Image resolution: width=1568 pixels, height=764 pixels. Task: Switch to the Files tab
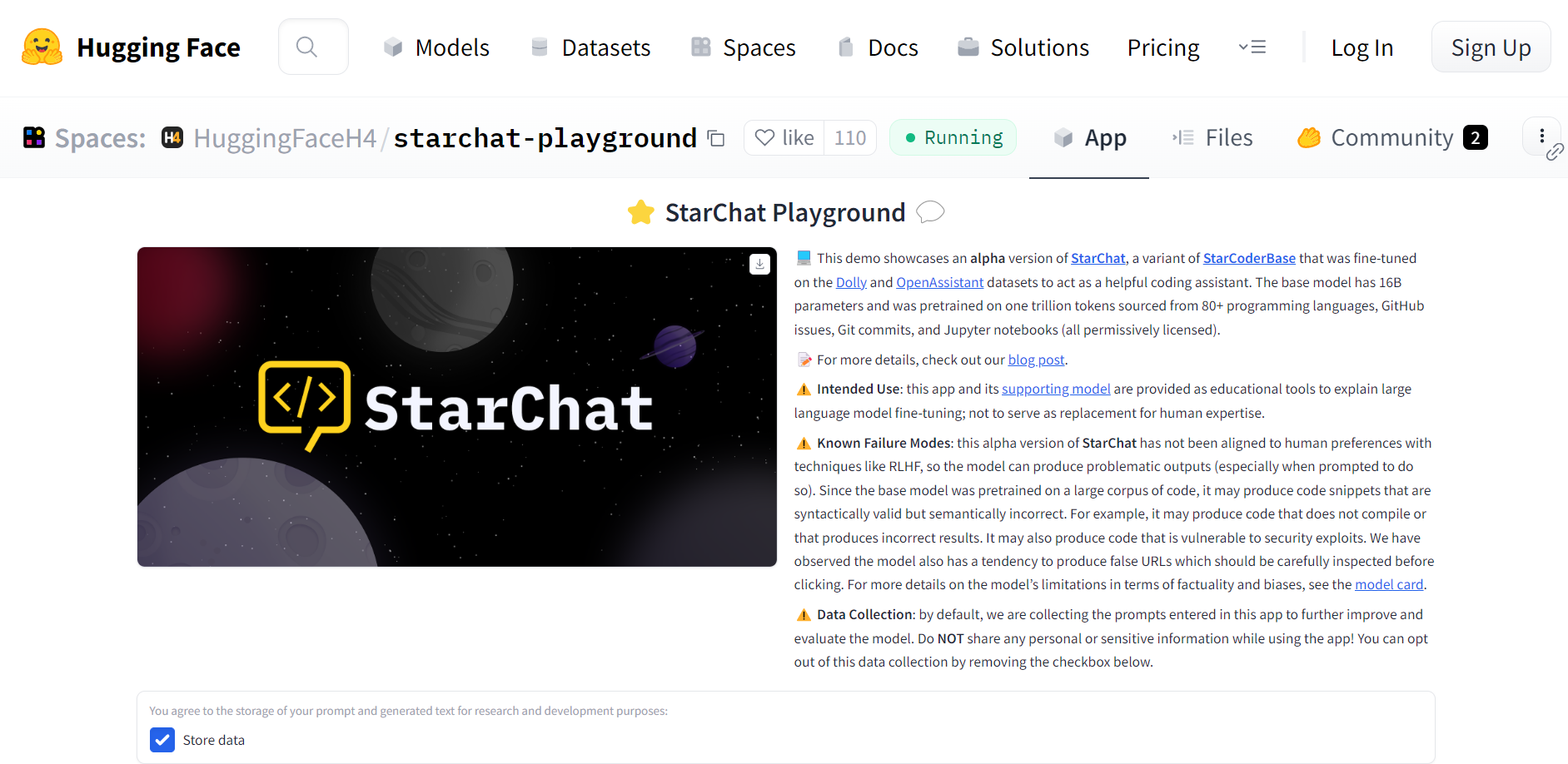point(1212,137)
